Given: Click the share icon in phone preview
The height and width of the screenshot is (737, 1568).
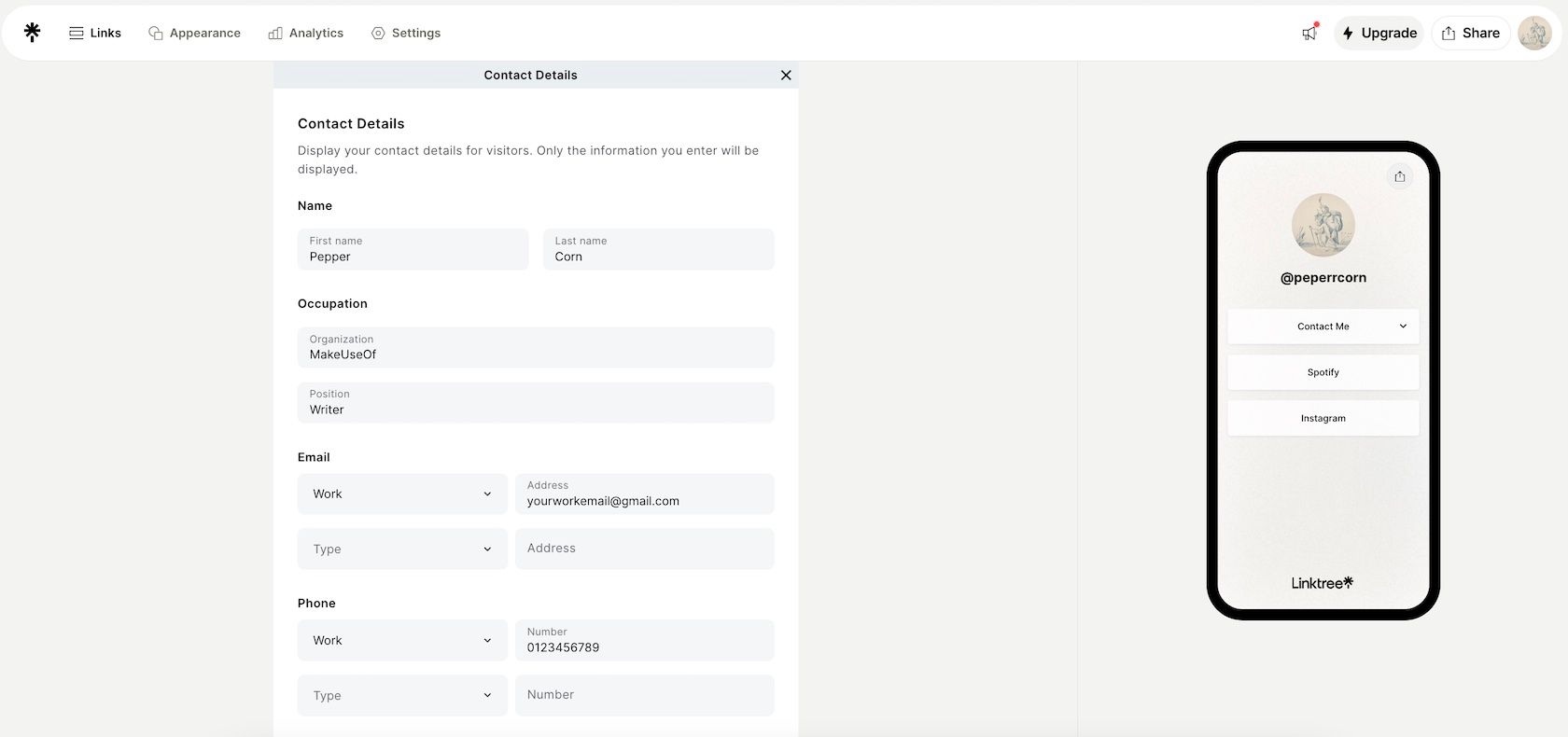Looking at the screenshot, I should [1400, 176].
